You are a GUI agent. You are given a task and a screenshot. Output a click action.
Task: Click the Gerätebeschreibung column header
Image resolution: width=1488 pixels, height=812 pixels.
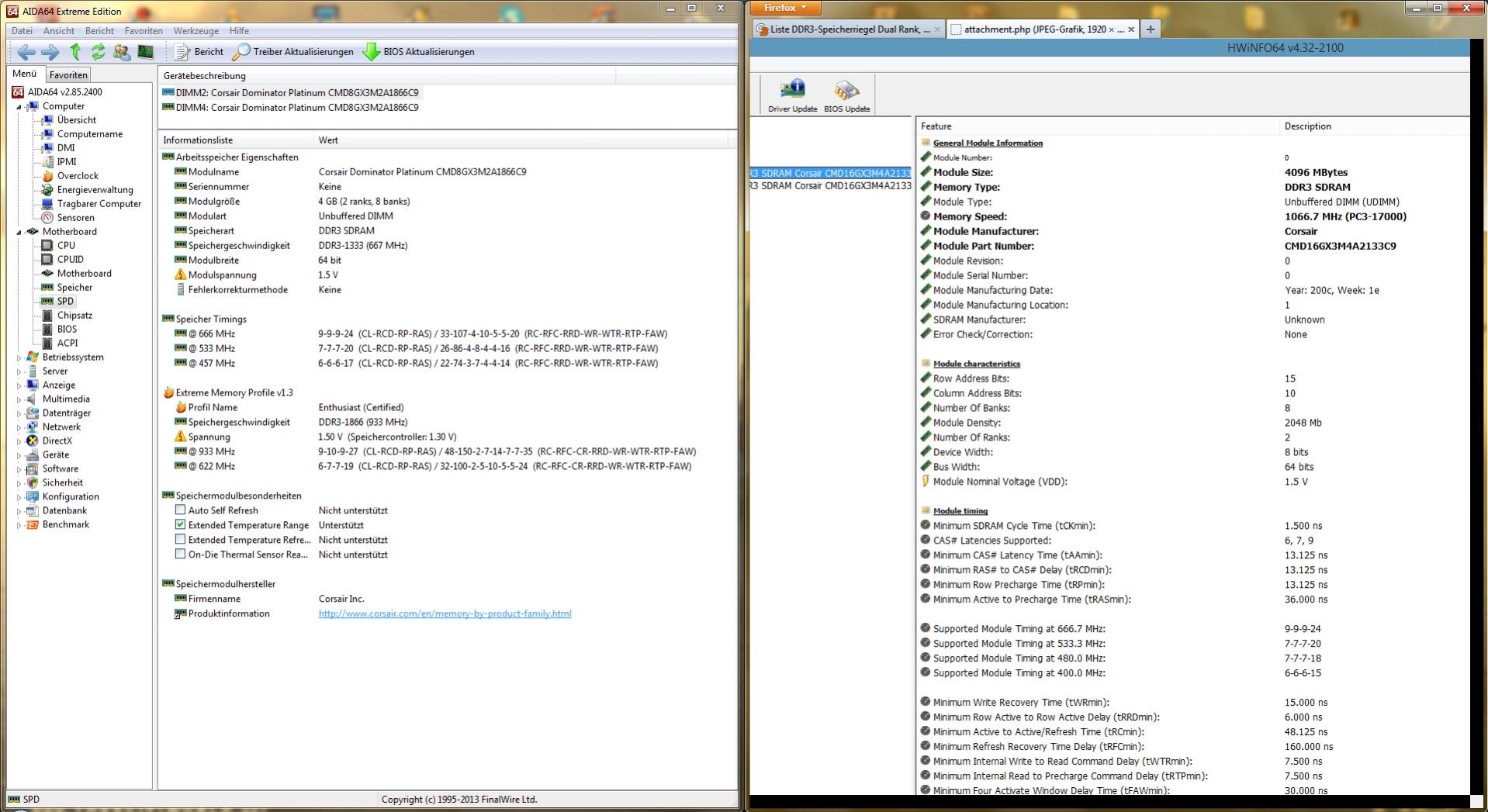pos(387,76)
